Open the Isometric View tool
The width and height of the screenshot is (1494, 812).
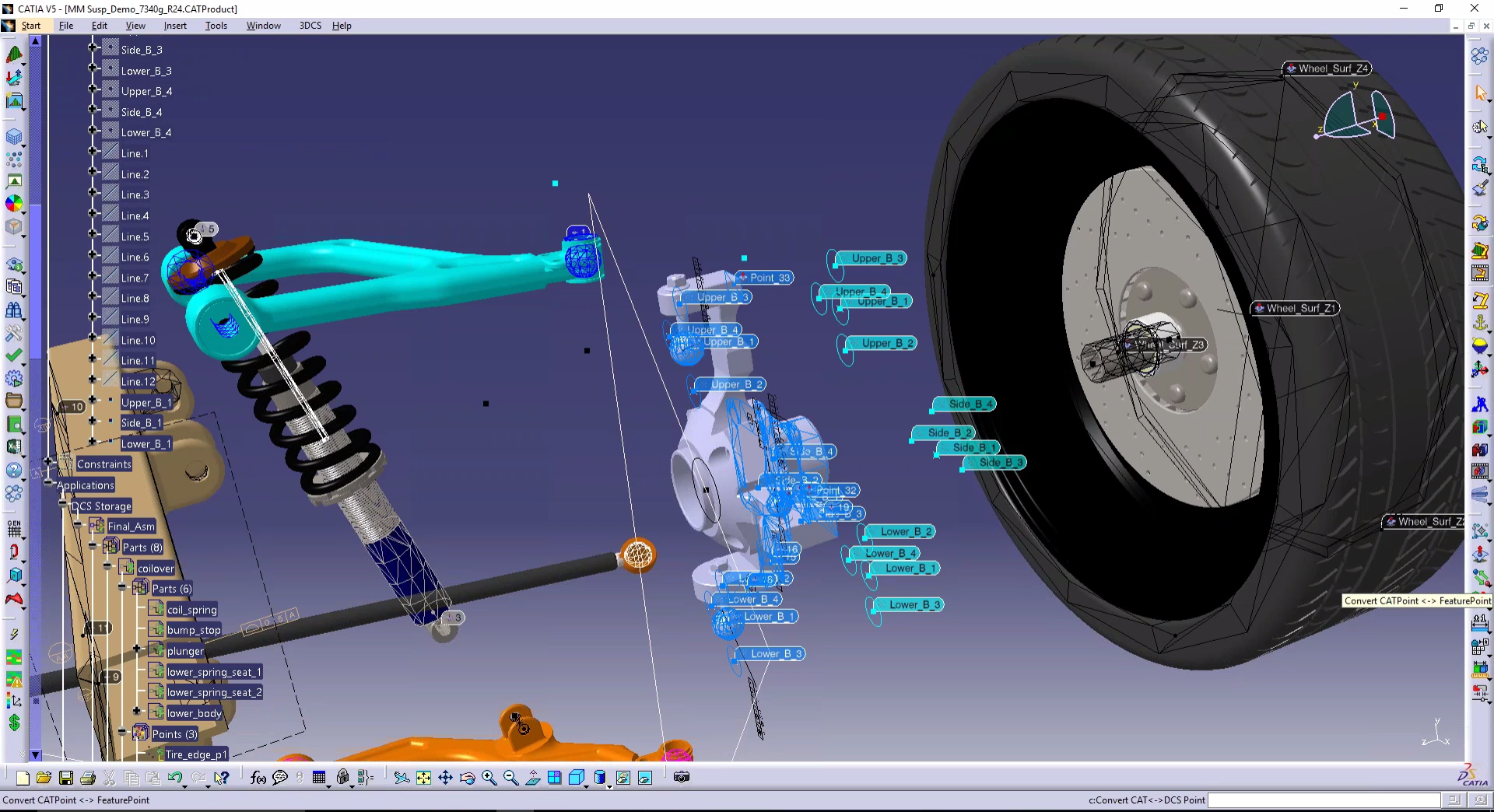(x=576, y=777)
